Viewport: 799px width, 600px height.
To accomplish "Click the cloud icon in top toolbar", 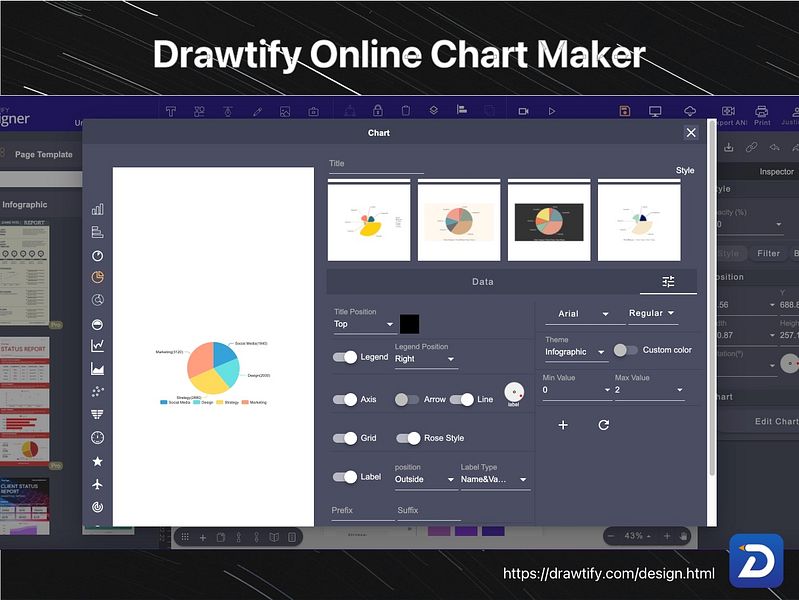I will tap(689, 111).
